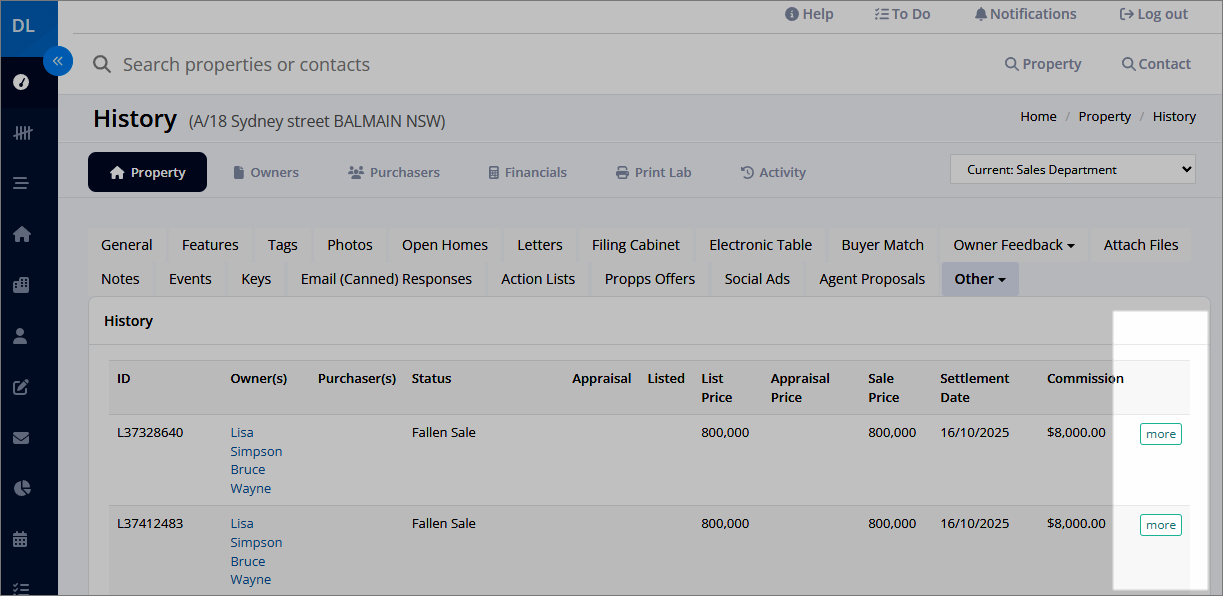Click the Settlement Date column header
This screenshot has width=1223, height=596.
(x=974, y=388)
